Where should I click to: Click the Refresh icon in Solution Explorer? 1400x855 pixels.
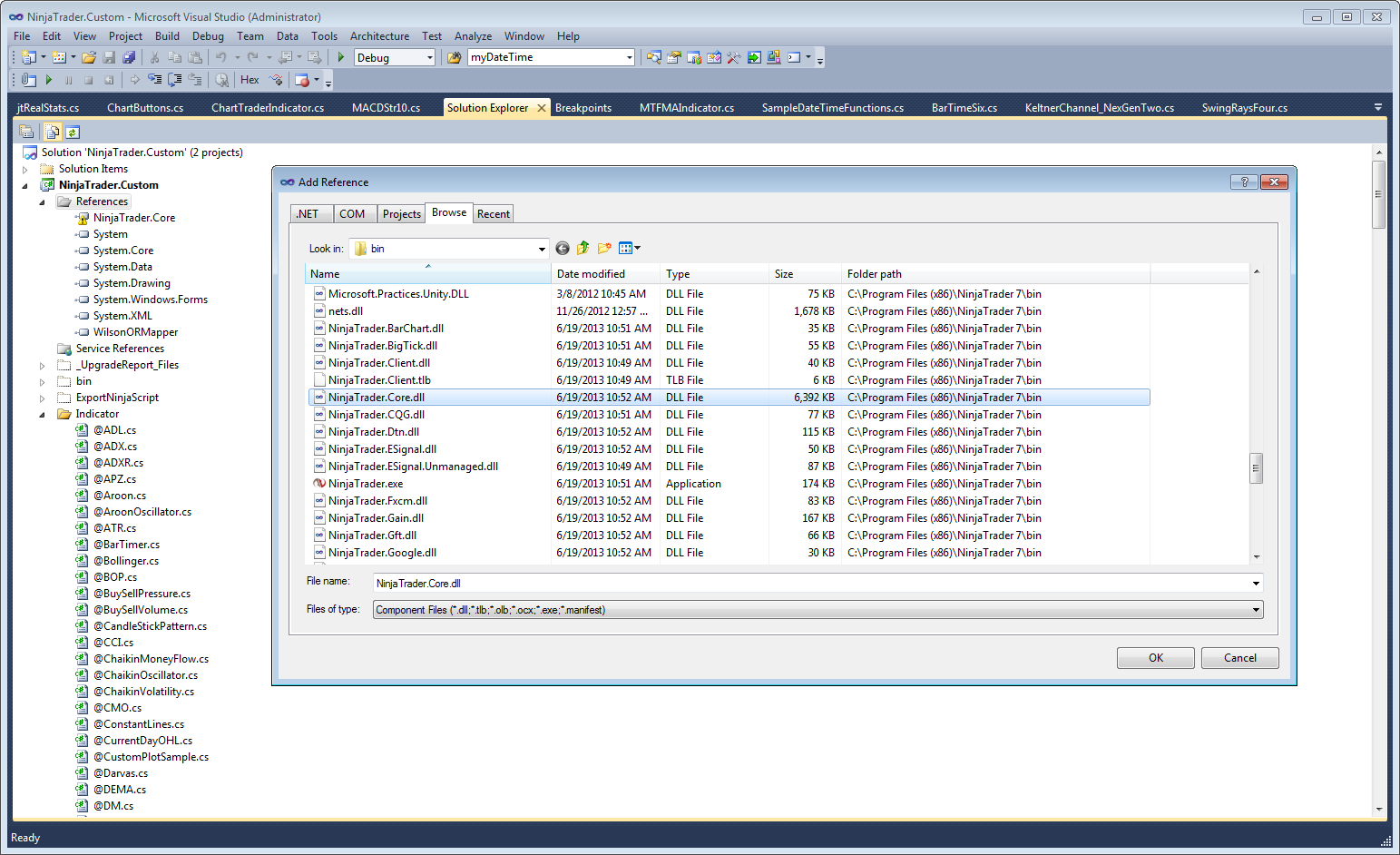point(73,132)
